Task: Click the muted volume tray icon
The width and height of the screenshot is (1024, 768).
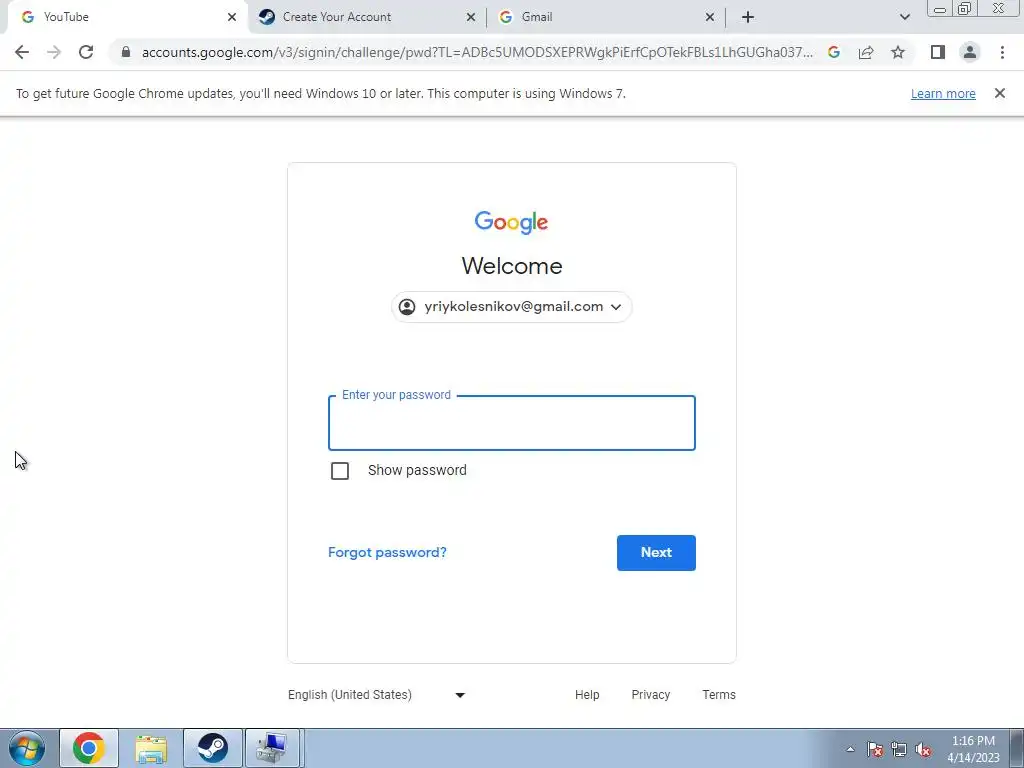Action: (x=923, y=749)
